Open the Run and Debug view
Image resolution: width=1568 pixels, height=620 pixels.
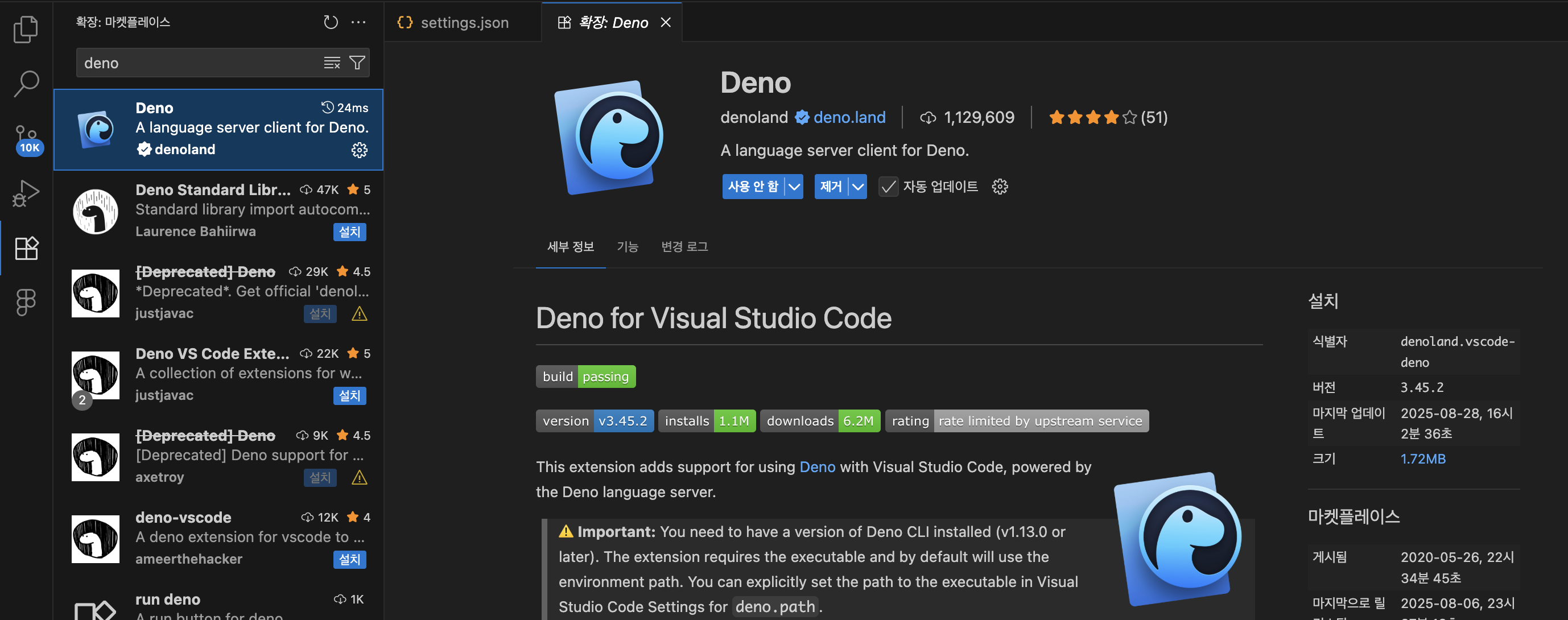26,193
